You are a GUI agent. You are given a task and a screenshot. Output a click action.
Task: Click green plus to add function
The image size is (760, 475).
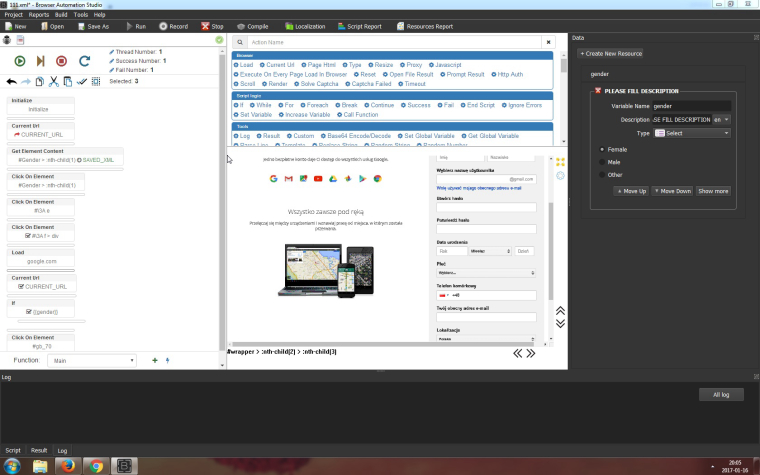pos(154,360)
